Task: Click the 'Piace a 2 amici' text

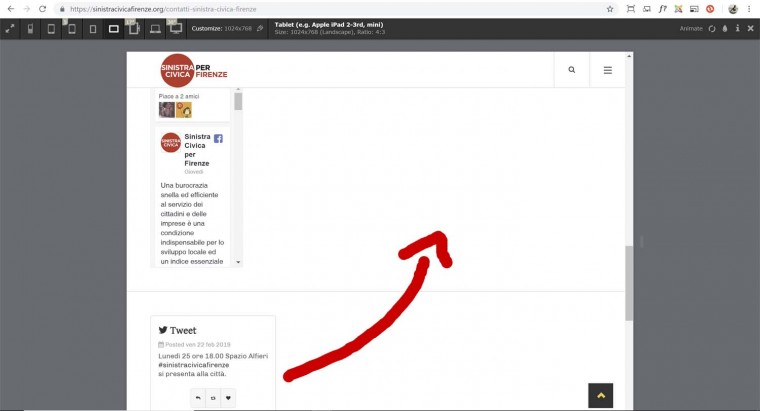Action: [x=179, y=96]
